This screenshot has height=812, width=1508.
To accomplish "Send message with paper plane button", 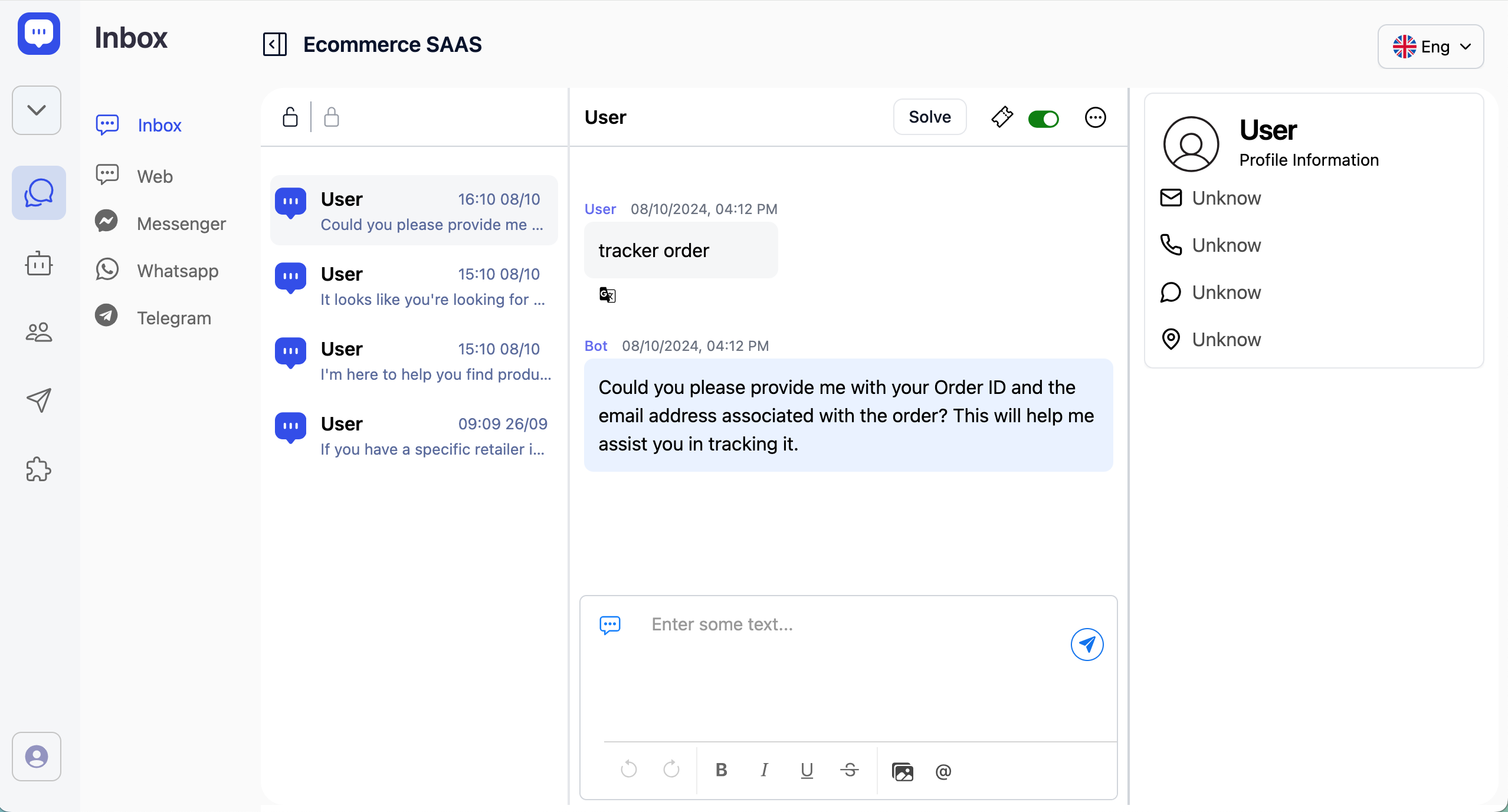I will (1087, 645).
